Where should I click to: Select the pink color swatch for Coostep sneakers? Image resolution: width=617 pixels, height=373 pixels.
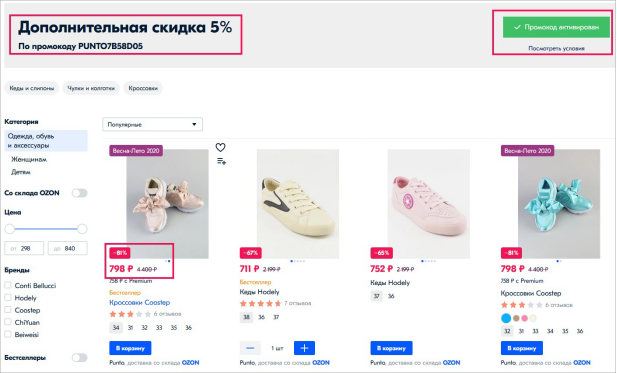pos(525,318)
